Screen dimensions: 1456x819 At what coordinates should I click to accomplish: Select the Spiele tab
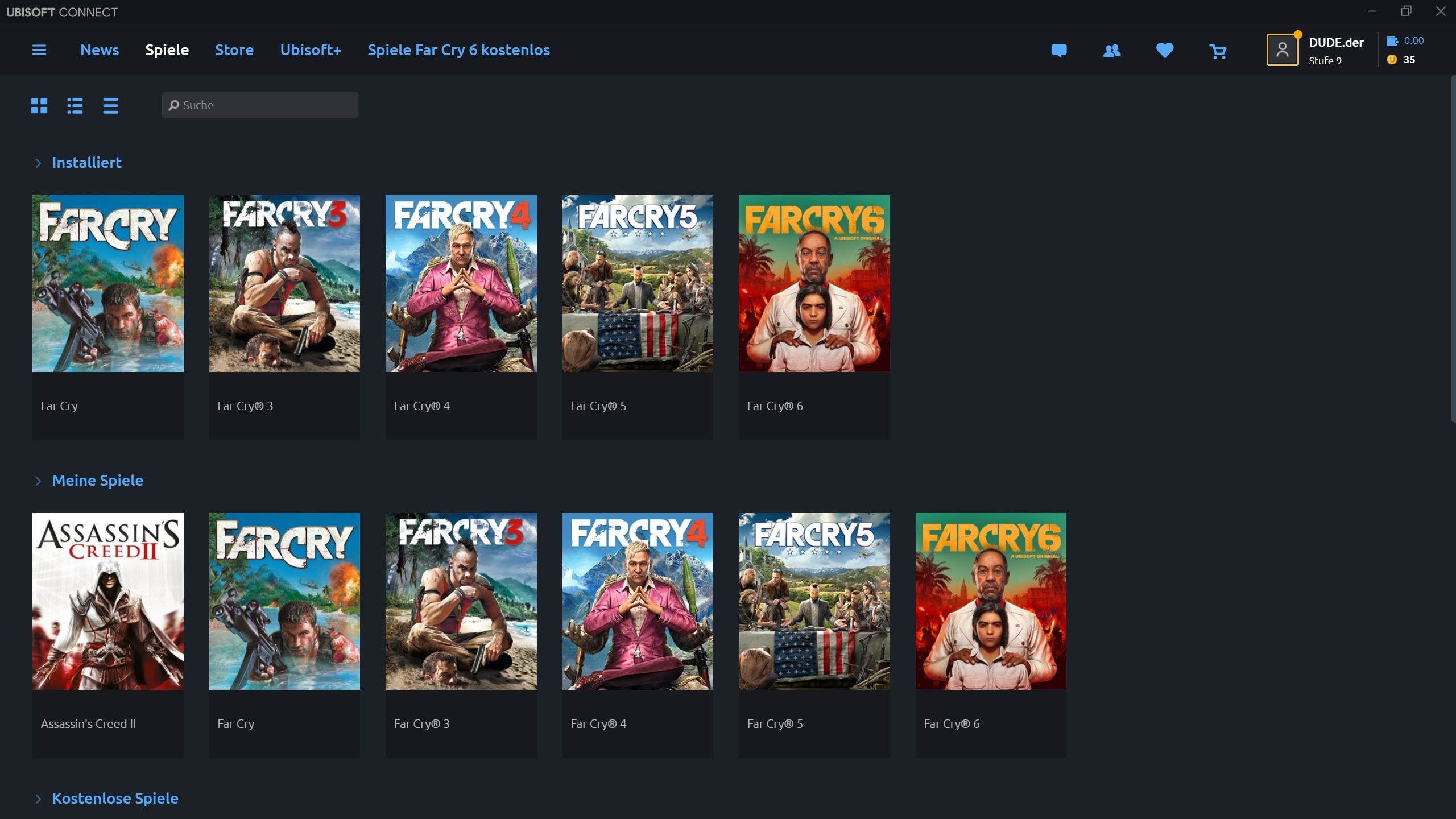coord(167,50)
